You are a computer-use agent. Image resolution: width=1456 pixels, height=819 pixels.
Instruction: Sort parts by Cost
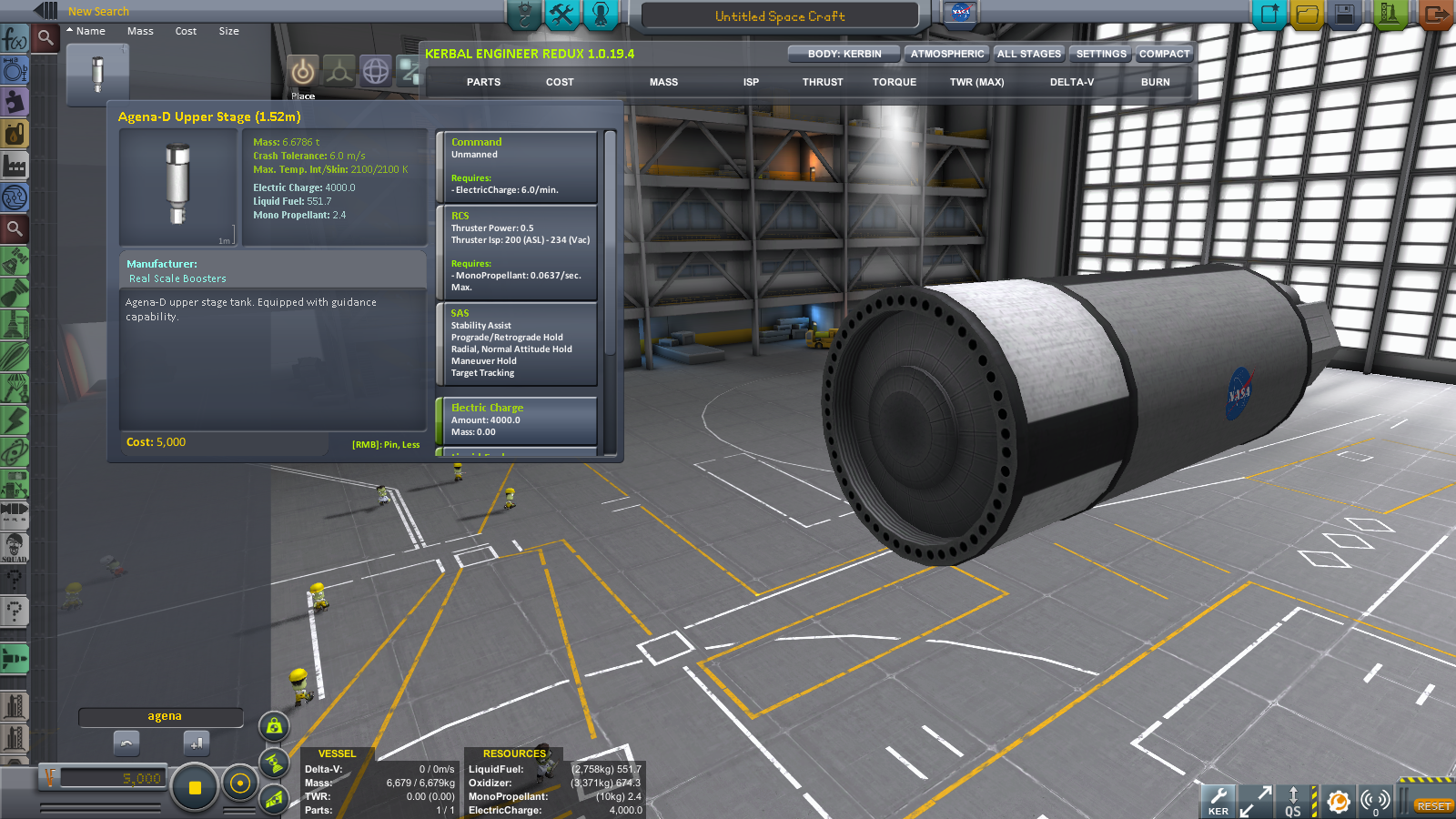(186, 31)
